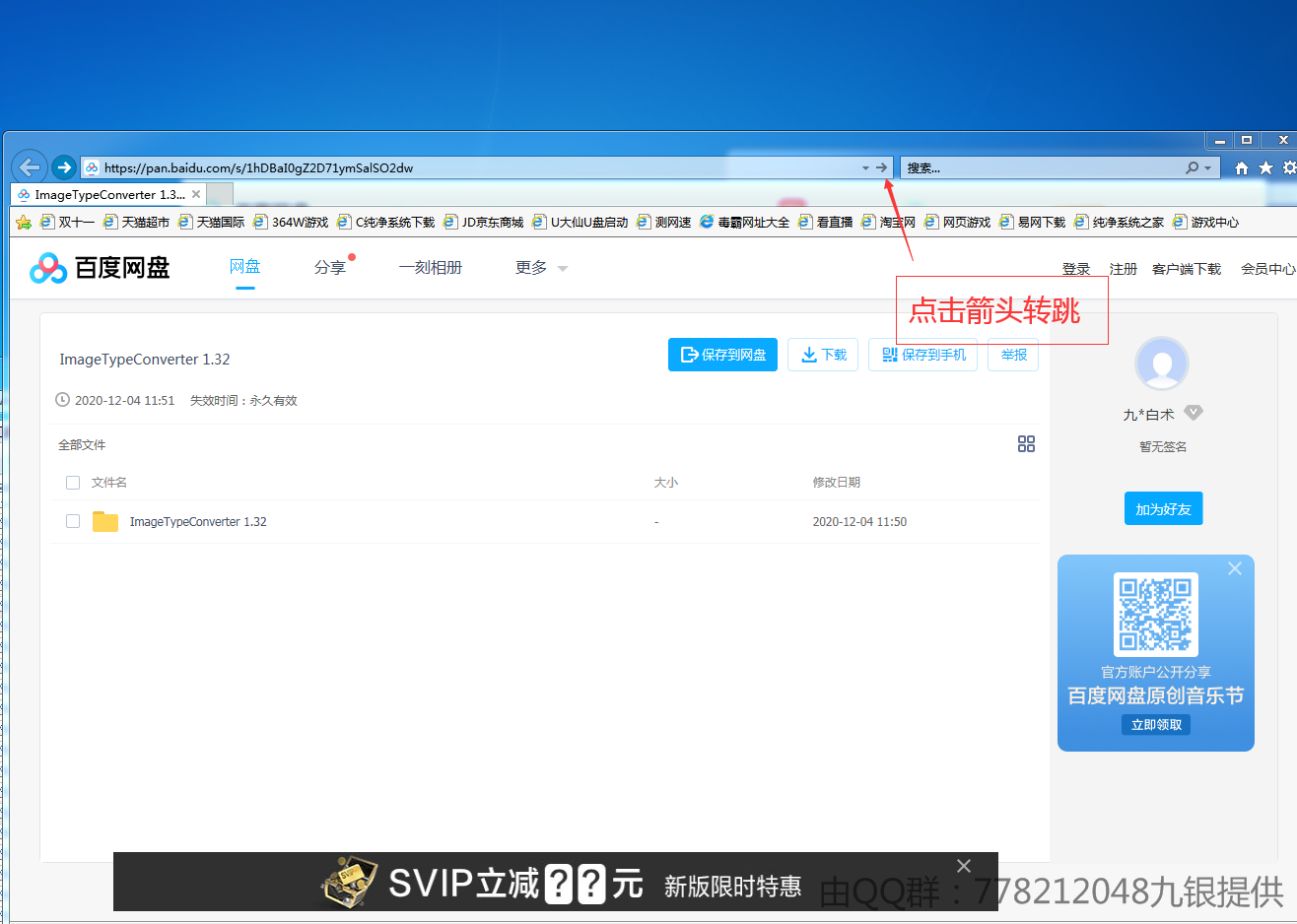1297x924 pixels.
Task: Click the magnifier search icon
Action: [1192, 167]
